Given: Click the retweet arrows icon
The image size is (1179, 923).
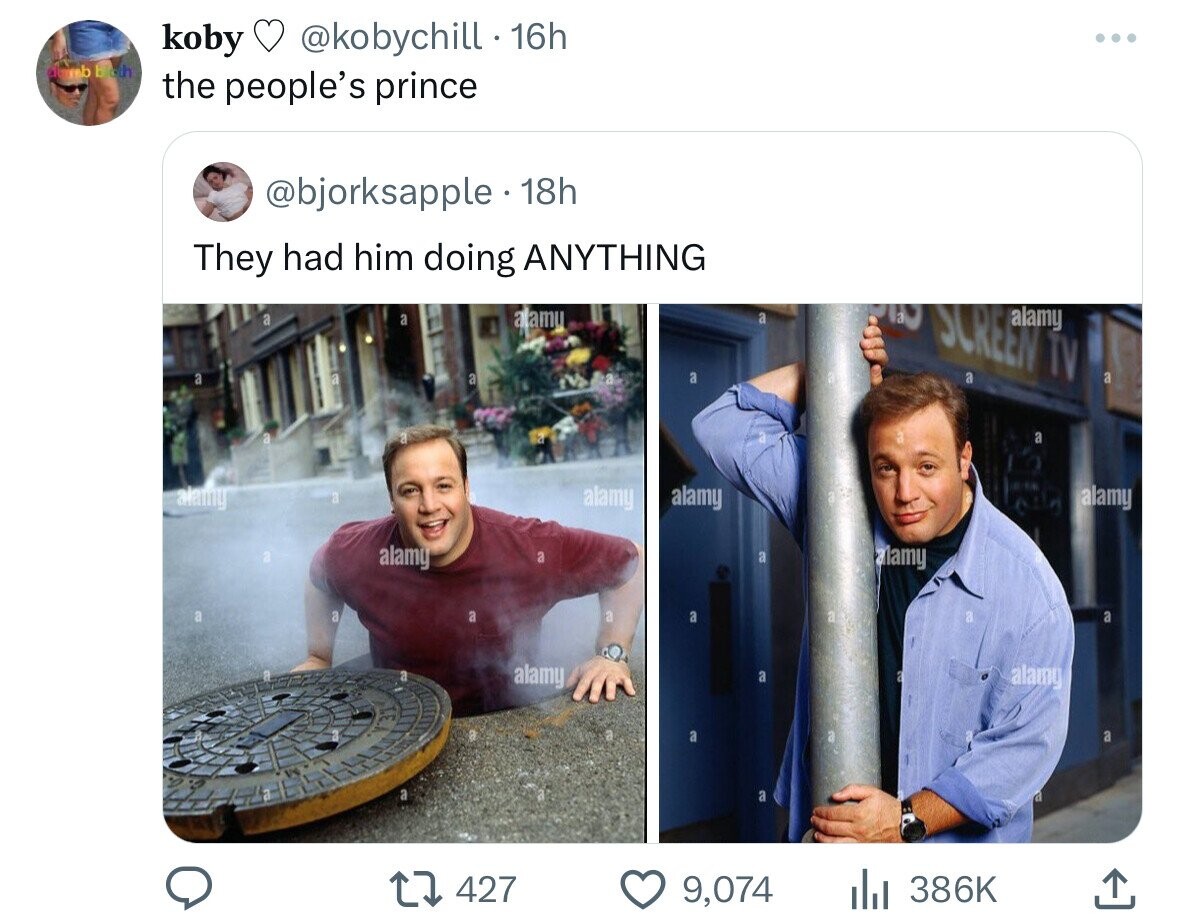Looking at the screenshot, I should [x=420, y=889].
